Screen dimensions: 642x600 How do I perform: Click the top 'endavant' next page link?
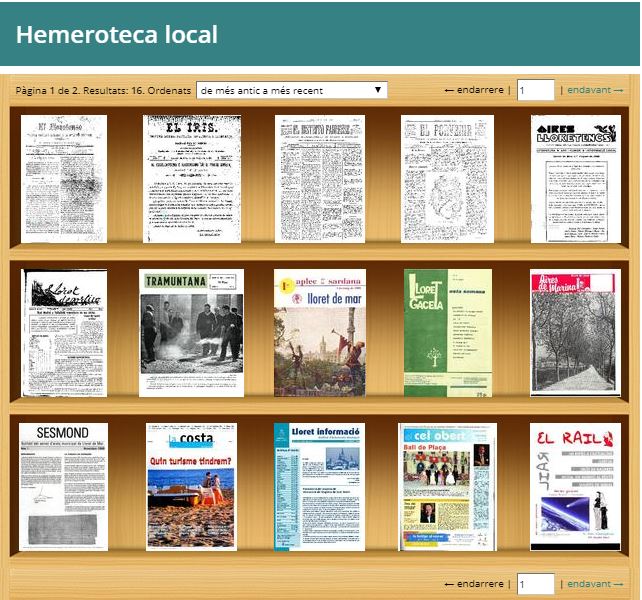595,90
